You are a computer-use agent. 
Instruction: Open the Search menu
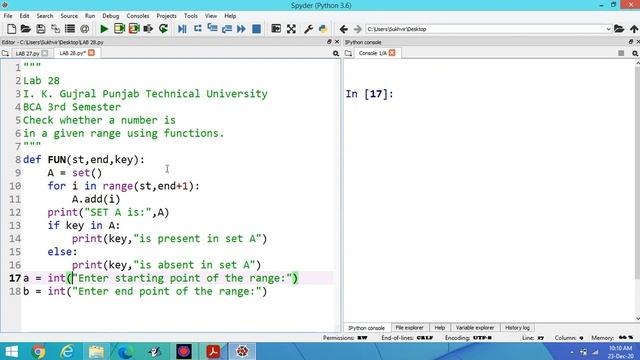pyautogui.click(x=45, y=16)
